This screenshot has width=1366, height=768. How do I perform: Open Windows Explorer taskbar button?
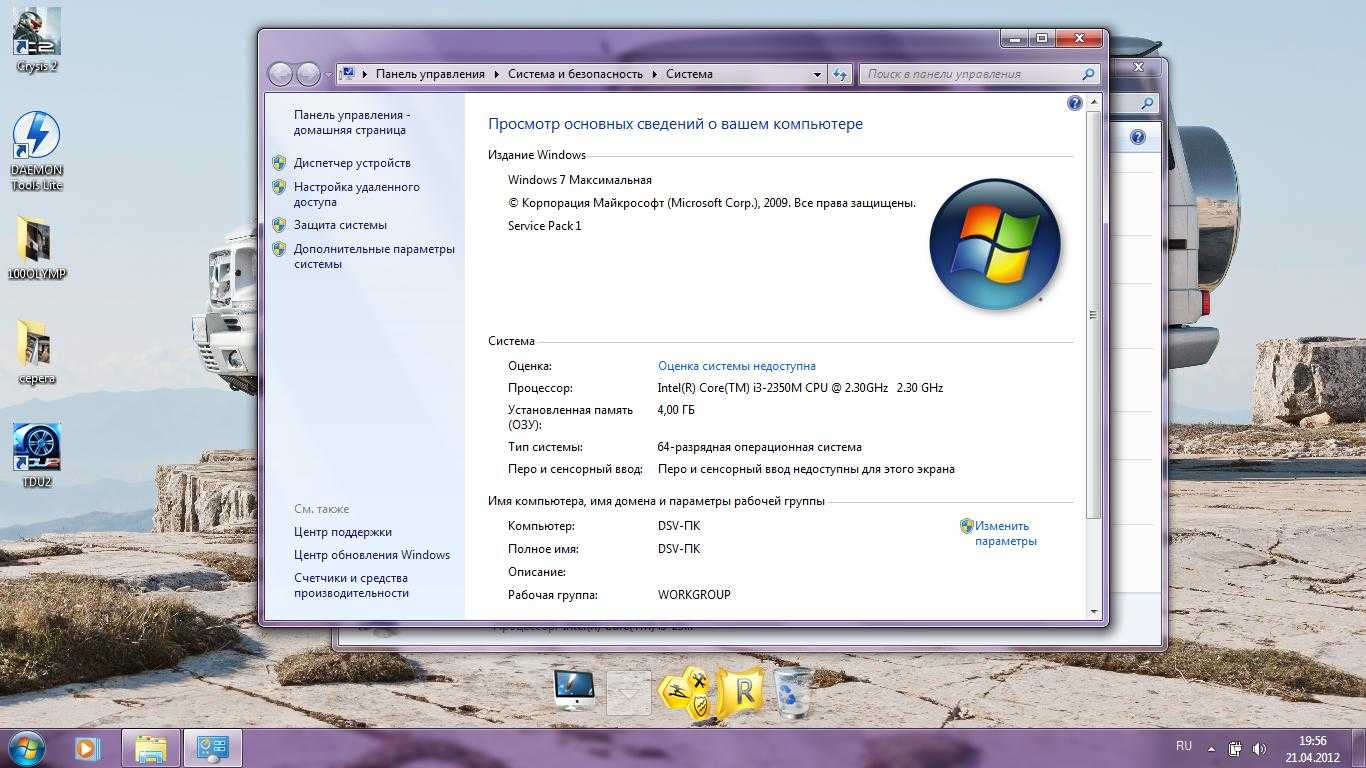(151, 748)
